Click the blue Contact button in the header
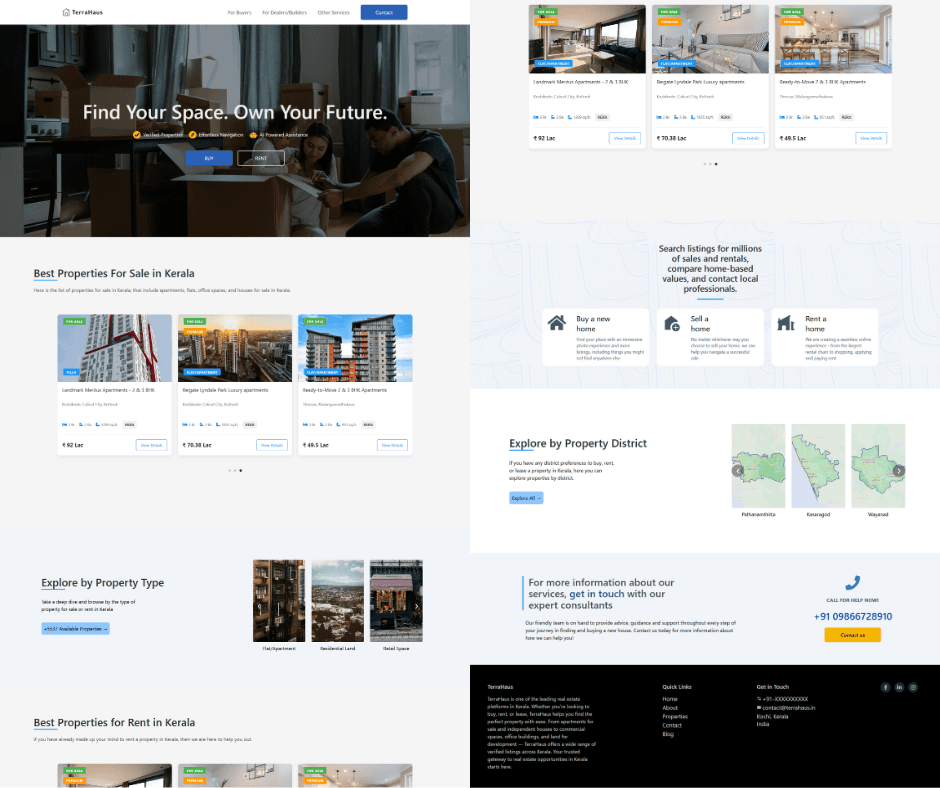Image resolution: width=940 pixels, height=788 pixels. click(384, 13)
